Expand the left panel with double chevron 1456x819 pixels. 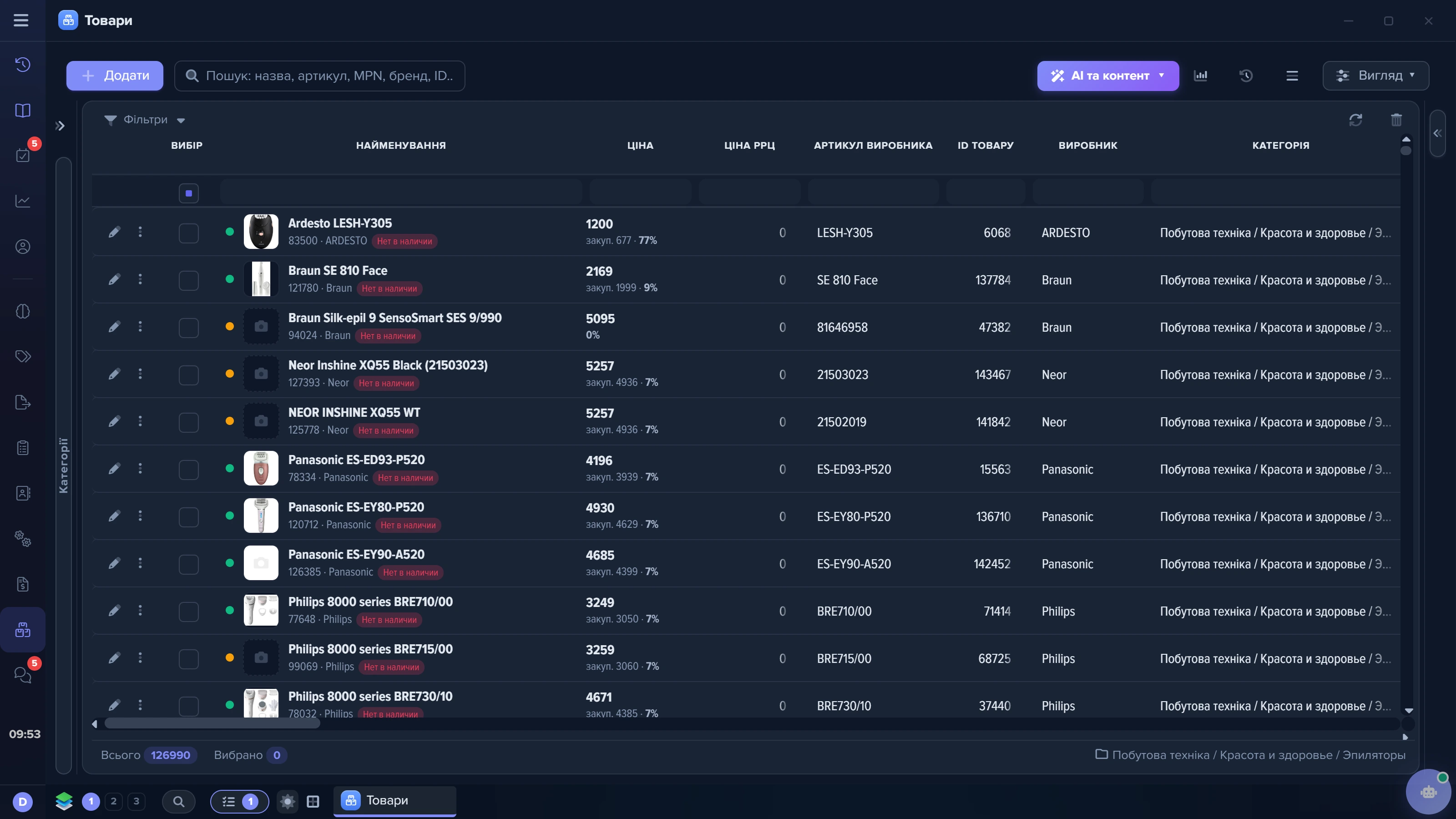pos(60,126)
